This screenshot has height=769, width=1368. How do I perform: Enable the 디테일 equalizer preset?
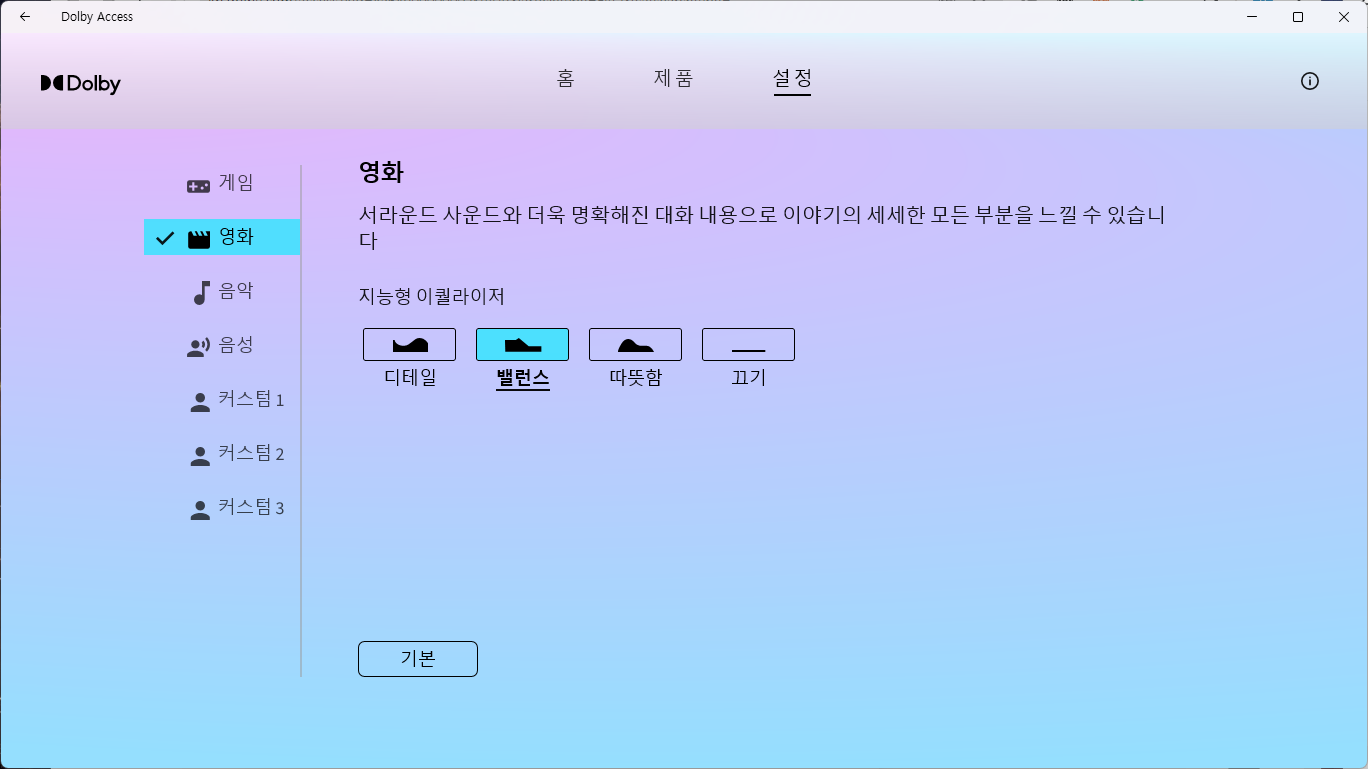coord(409,343)
